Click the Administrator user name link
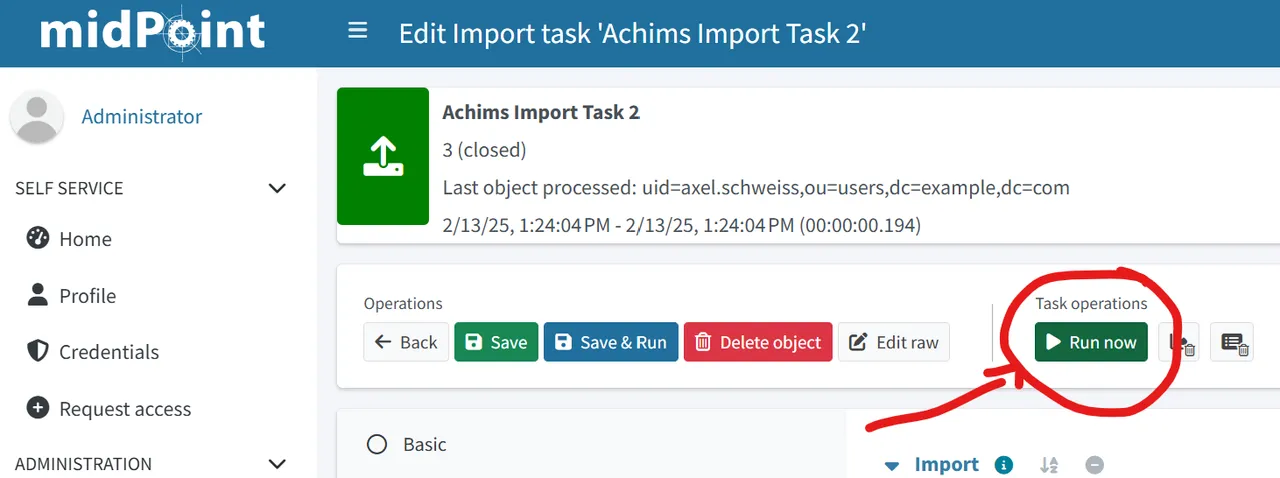The width and height of the screenshot is (1280, 478). pyautogui.click(x=142, y=116)
